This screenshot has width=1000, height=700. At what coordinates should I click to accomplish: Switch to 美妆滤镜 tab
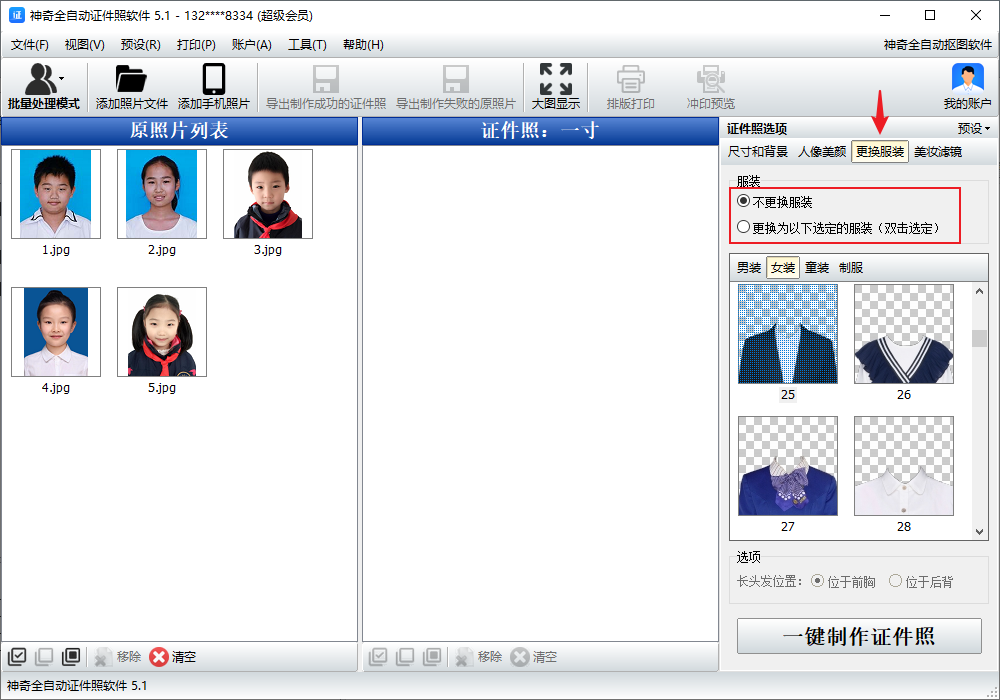pos(938,152)
